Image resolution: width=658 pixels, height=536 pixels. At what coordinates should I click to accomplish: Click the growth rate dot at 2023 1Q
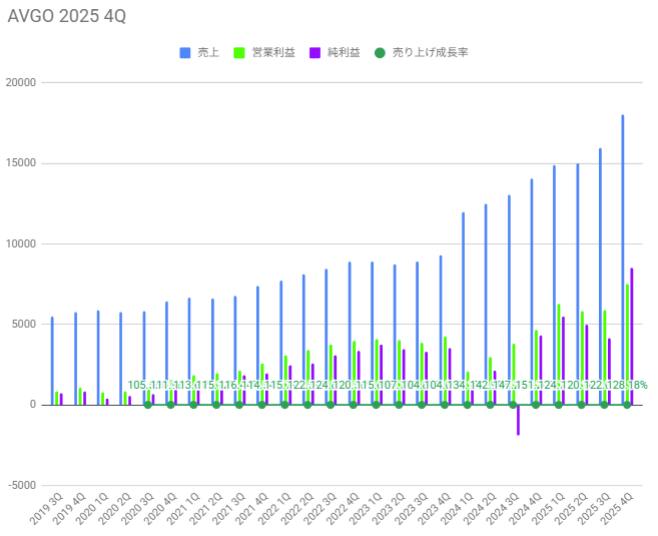pyautogui.click(x=376, y=405)
